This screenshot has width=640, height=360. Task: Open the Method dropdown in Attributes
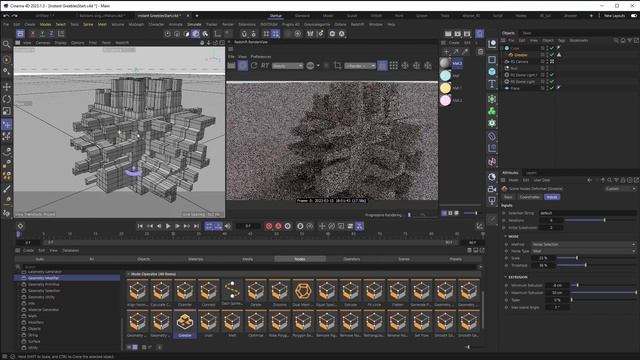[583, 244]
